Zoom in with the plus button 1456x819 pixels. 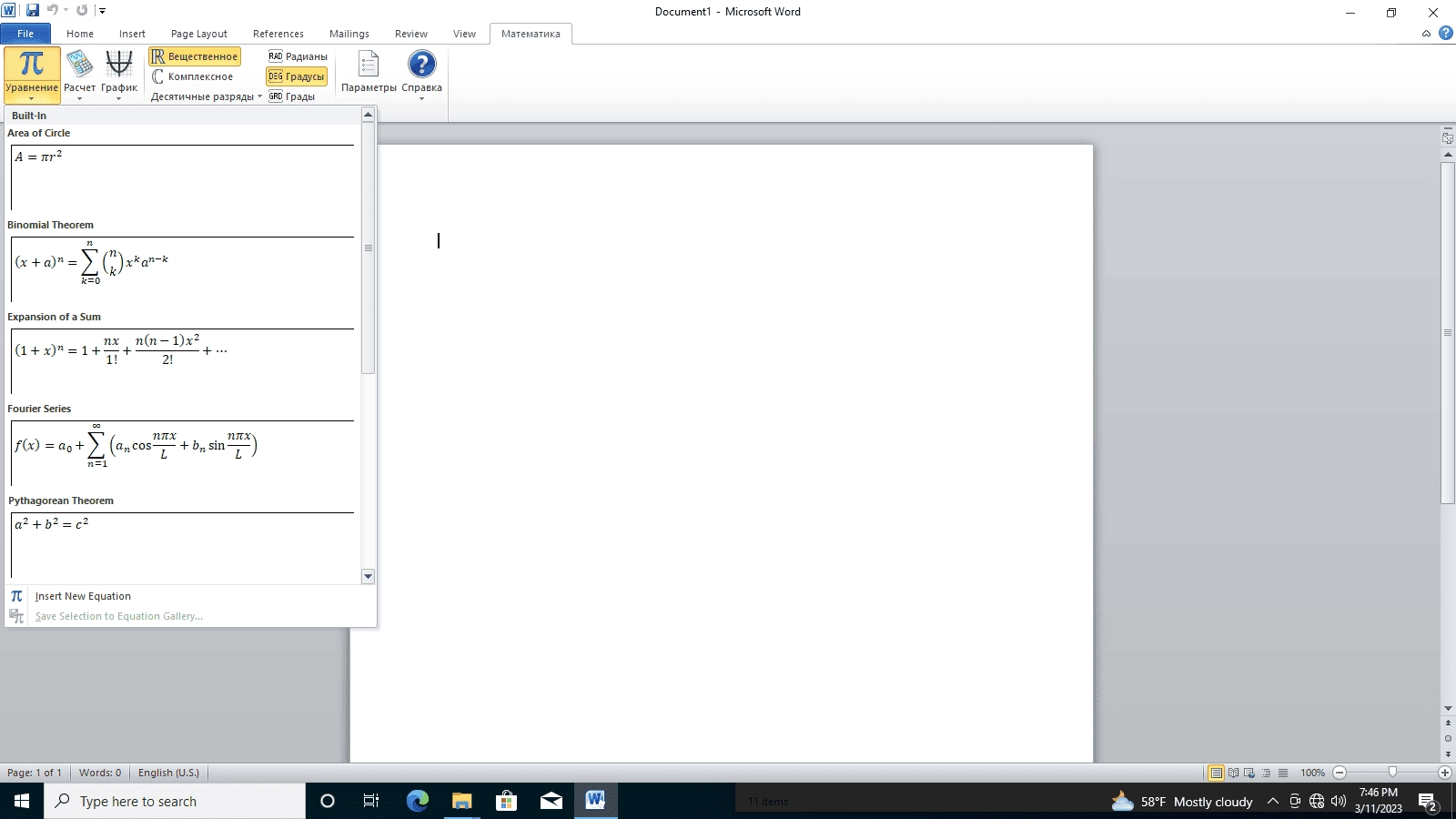[x=1444, y=773]
